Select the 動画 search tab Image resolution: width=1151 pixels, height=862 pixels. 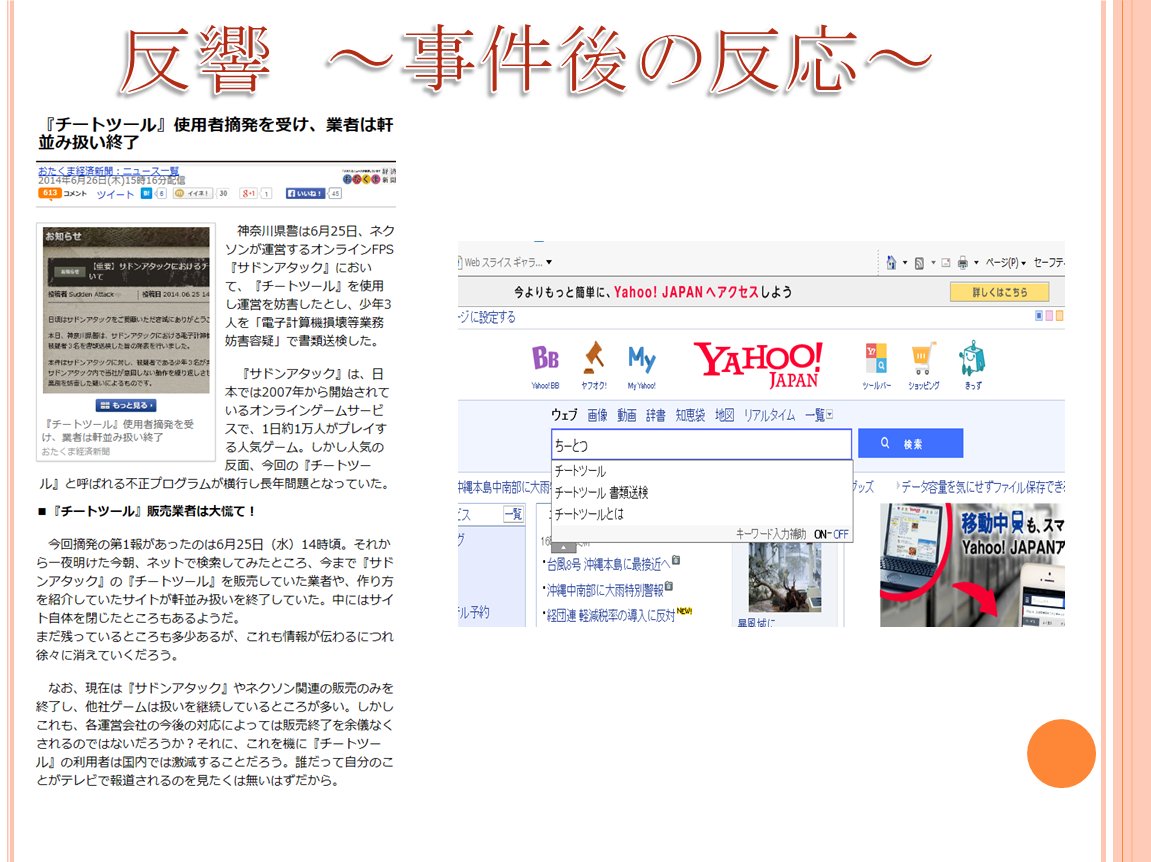click(626, 415)
